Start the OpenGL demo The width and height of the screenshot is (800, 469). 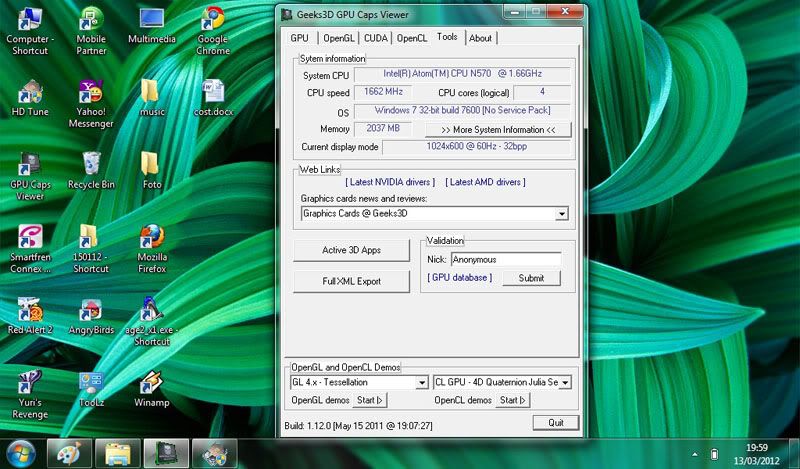coord(370,400)
